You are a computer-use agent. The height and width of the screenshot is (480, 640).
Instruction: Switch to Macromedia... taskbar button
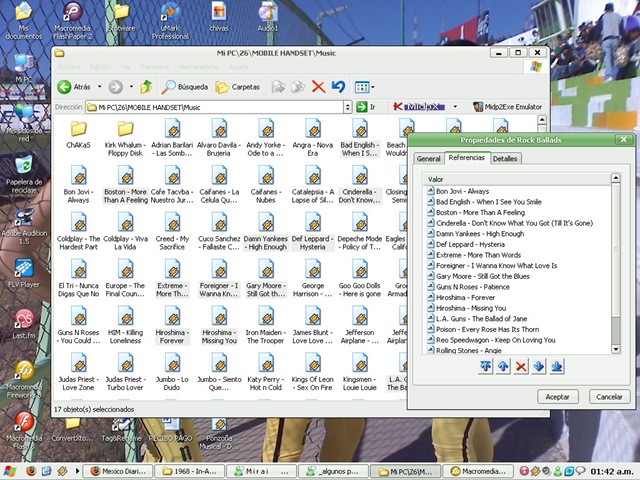point(478,471)
